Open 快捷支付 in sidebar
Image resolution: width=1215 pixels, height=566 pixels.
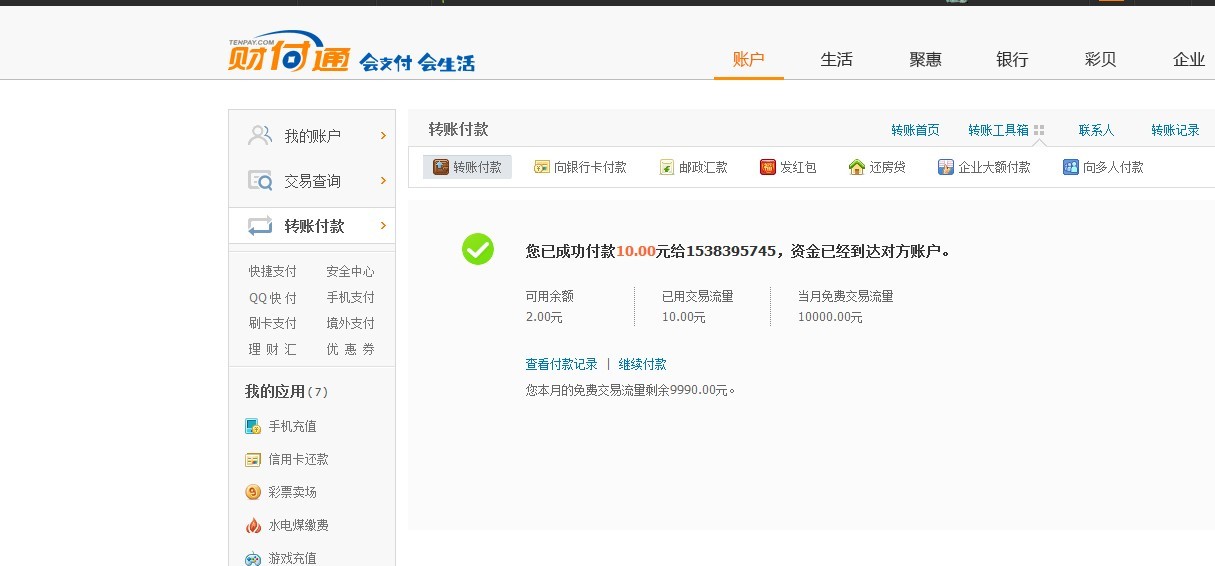[x=273, y=271]
